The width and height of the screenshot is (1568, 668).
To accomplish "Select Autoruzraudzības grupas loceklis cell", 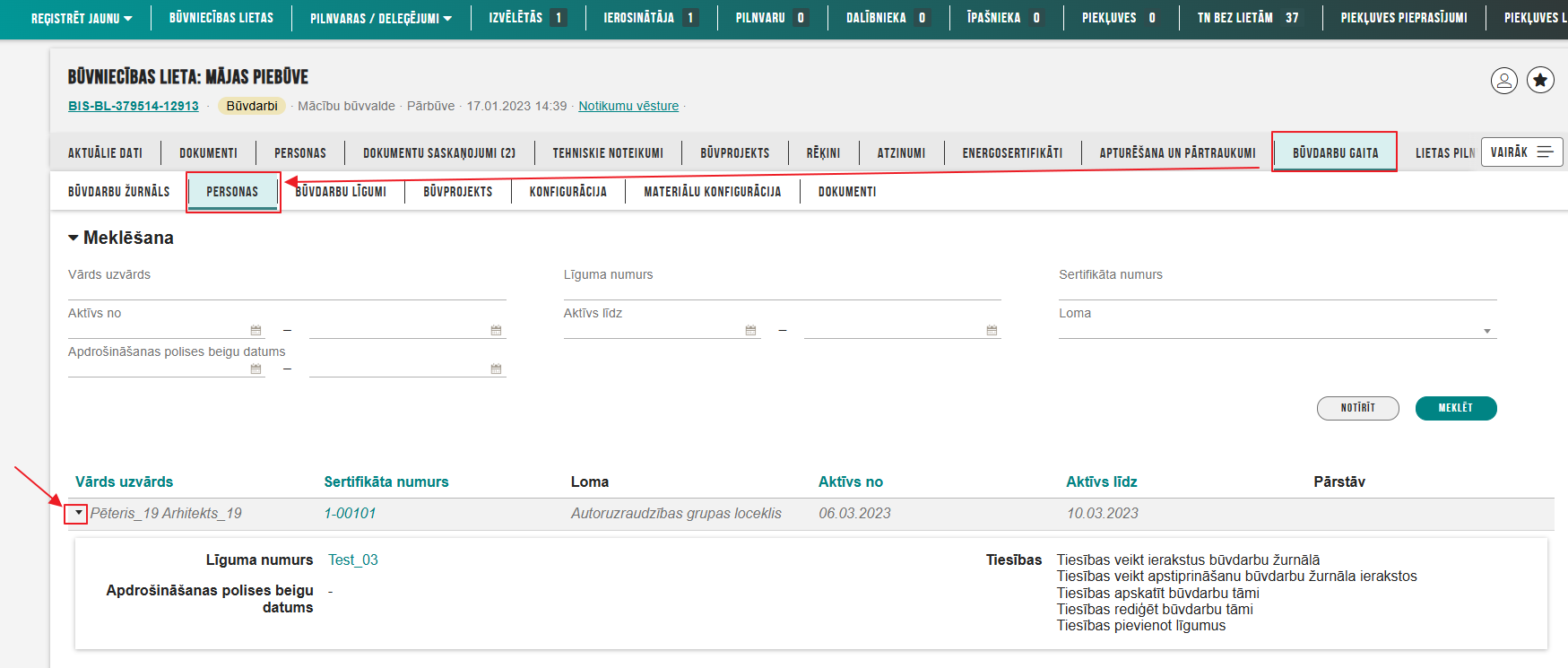I will coord(676,513).
